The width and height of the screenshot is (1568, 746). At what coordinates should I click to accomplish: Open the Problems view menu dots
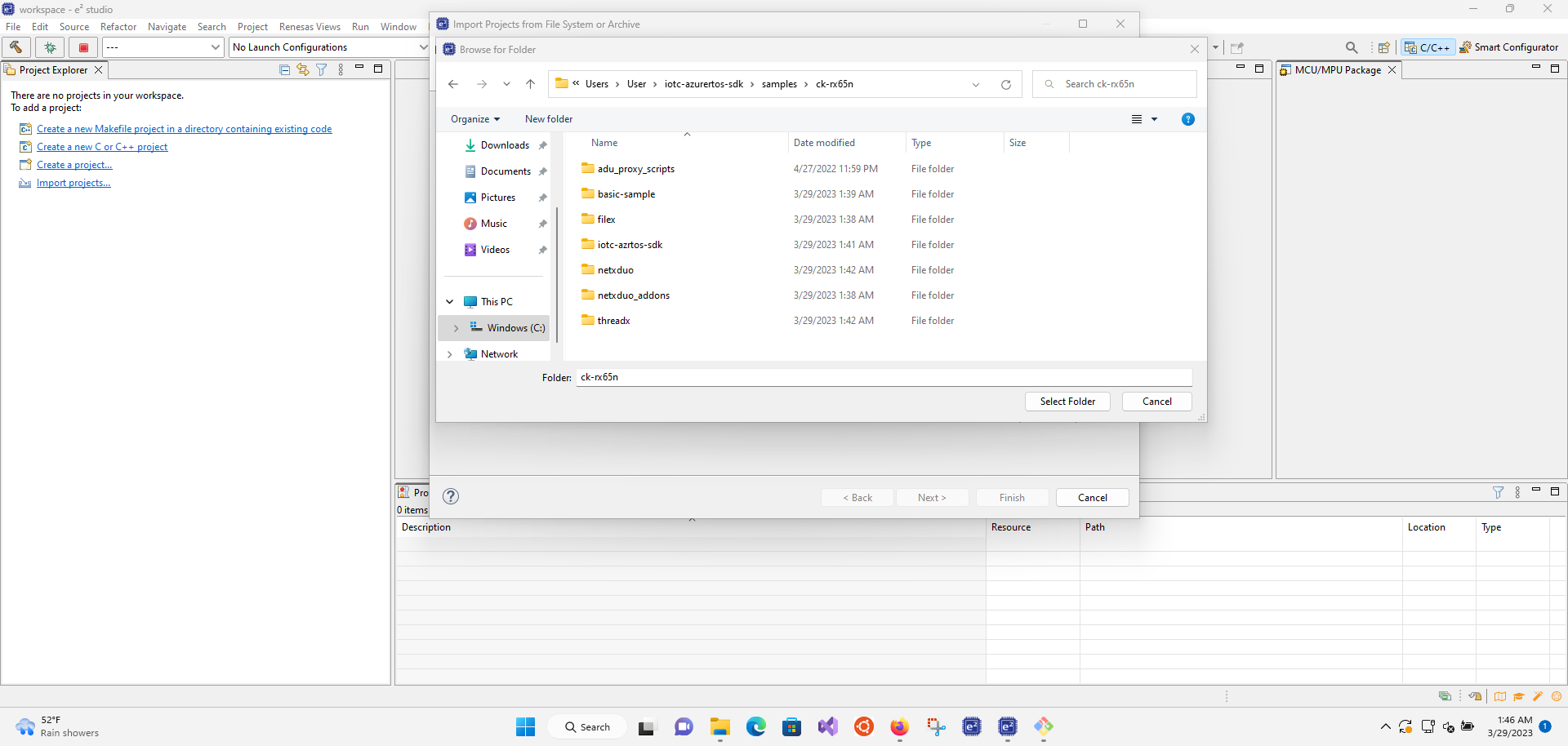tap(1517, 492)
